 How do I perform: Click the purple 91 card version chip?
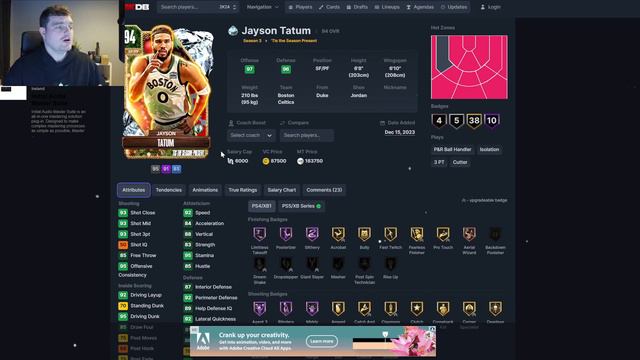166,169
